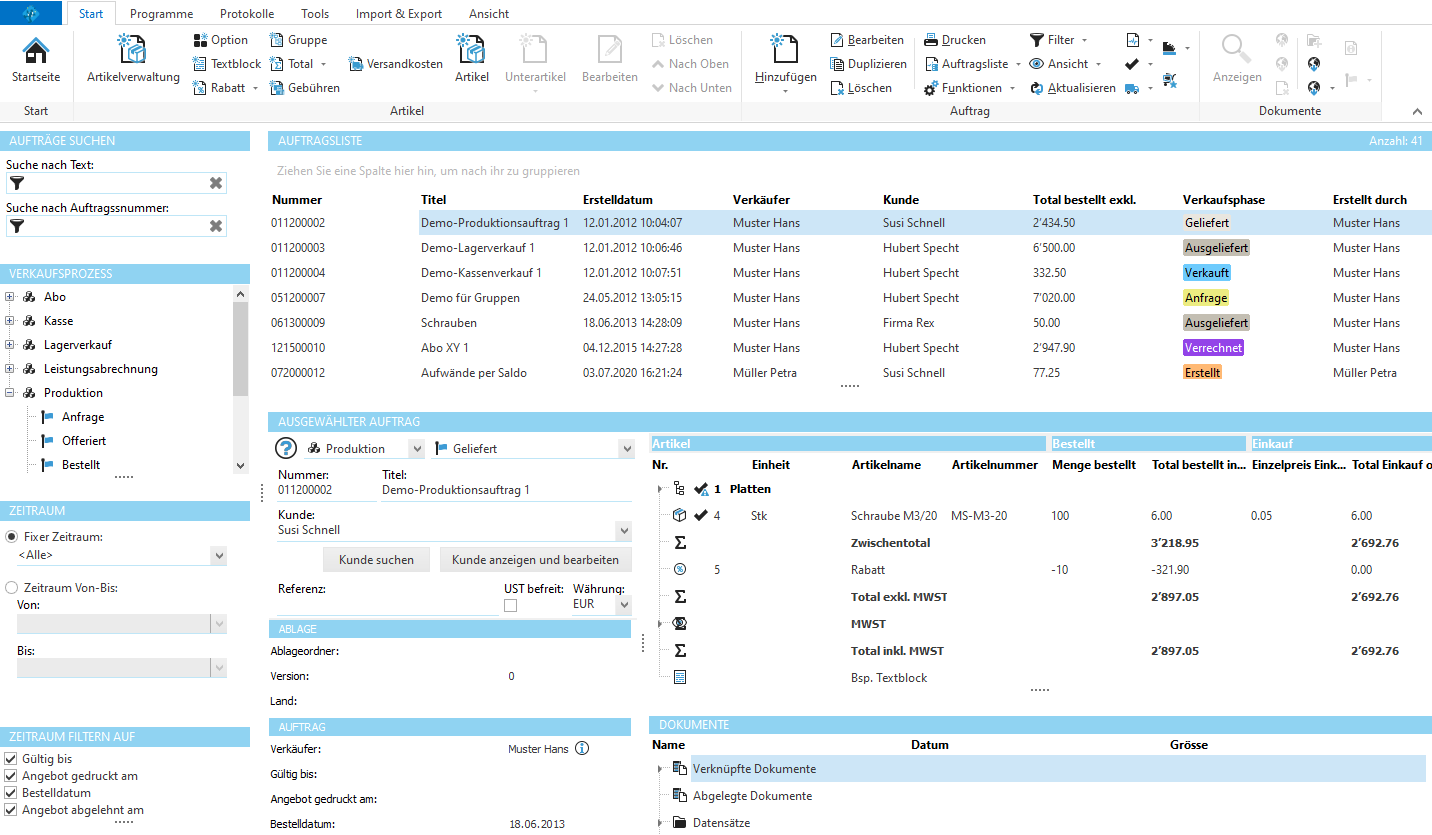Click the Verrechnet purple status tag
The image size is (1432, 835).
coord(1212,348)
